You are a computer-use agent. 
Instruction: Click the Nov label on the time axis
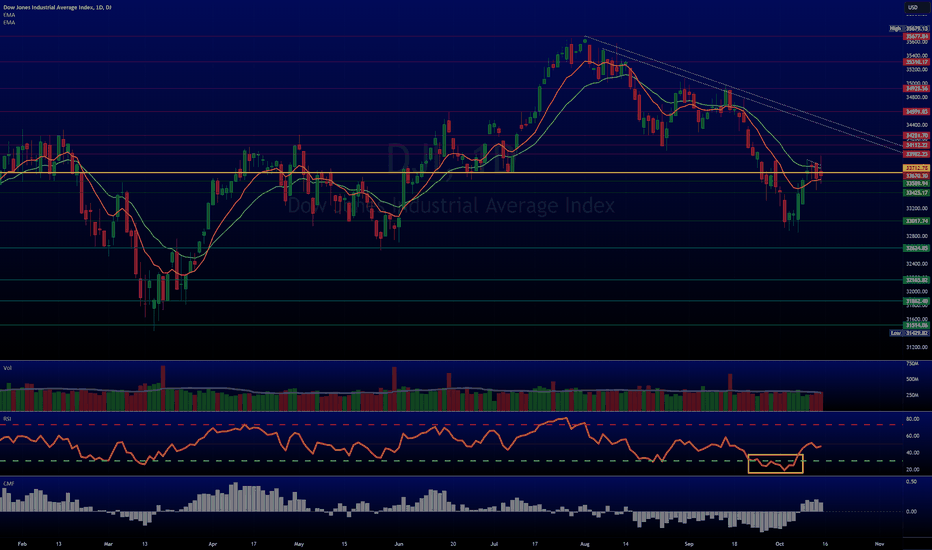click(880, 544)
